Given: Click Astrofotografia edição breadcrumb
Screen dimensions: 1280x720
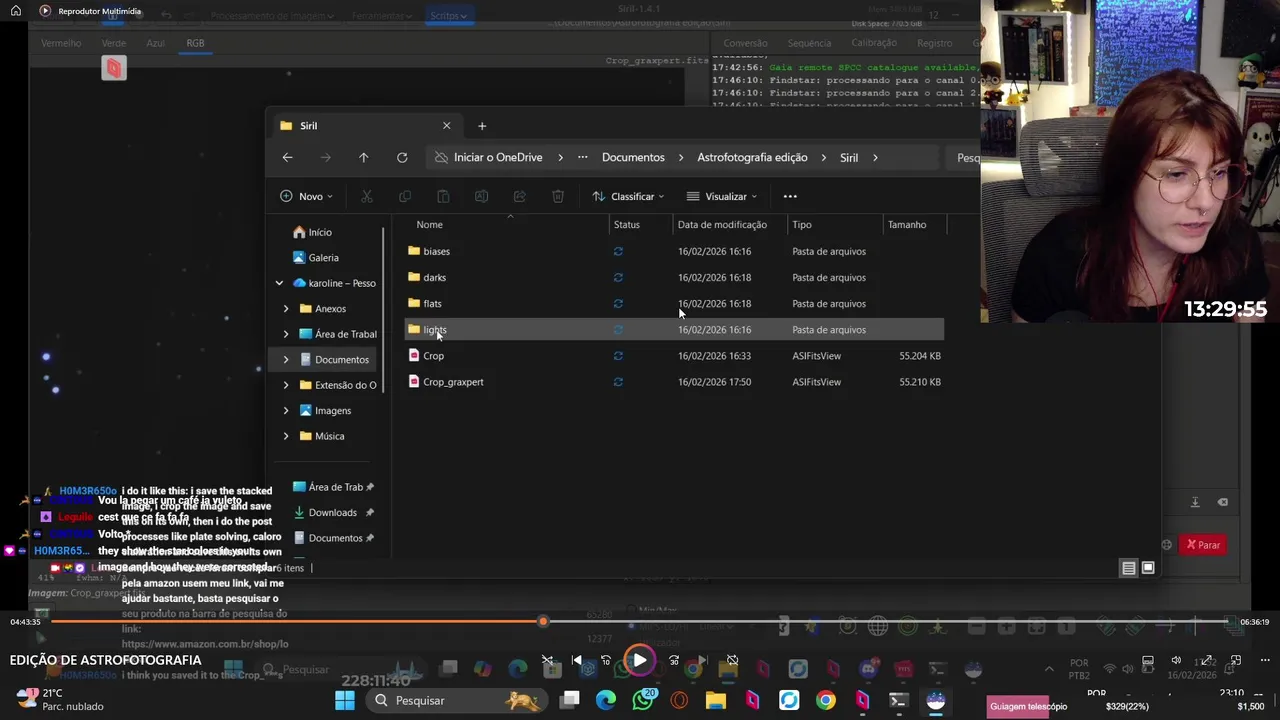Looking at the screenshot, I should point(752,157).
